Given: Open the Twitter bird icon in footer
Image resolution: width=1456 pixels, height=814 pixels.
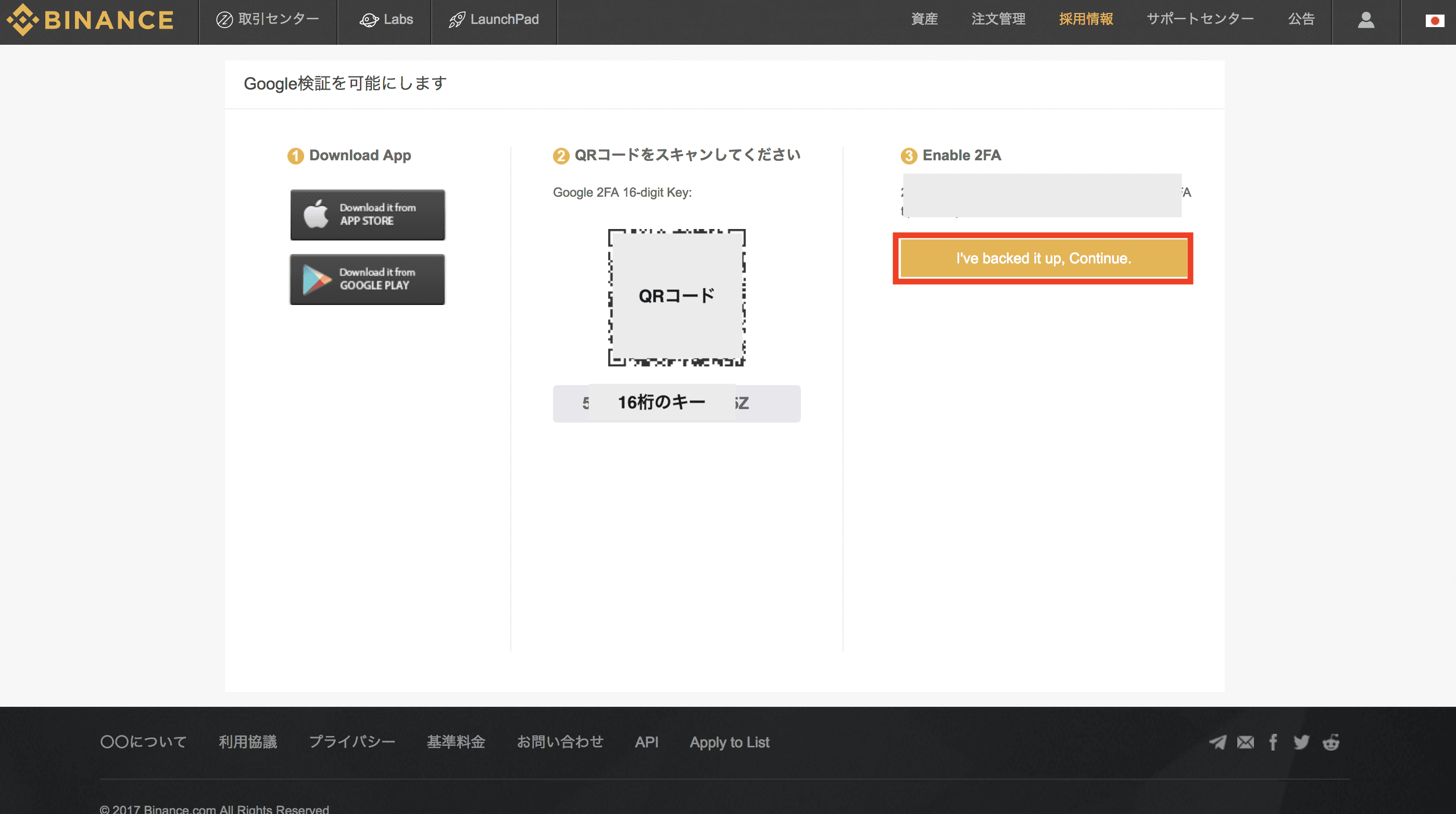Looking at the screenshot, I should [1301, 742].
